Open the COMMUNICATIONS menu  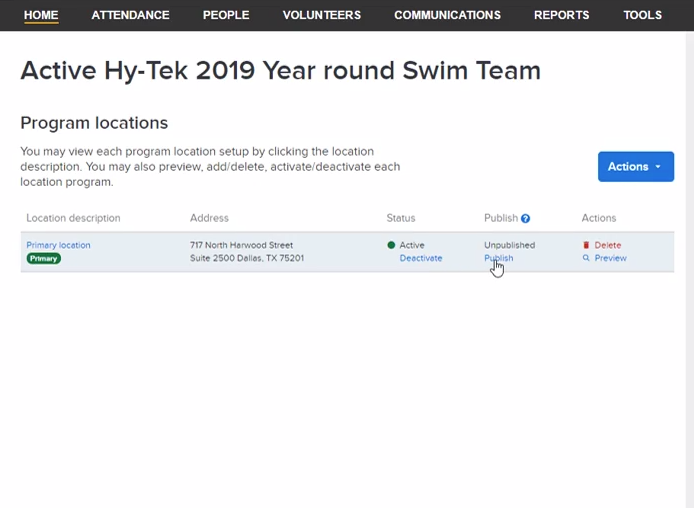tap(447, 15)
